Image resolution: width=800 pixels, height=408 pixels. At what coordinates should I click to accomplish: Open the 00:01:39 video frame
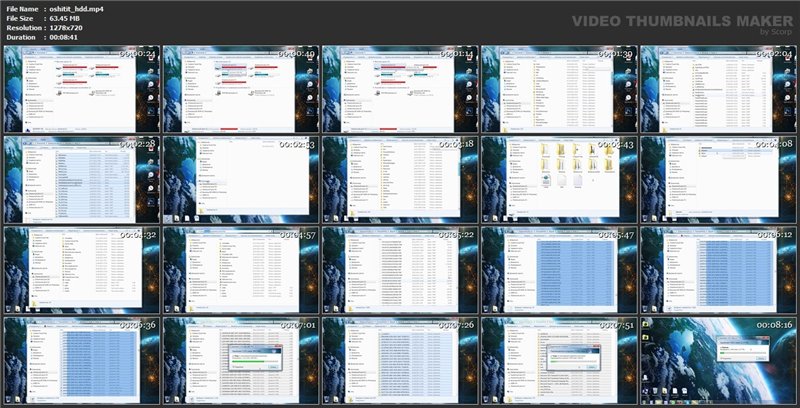560,88
